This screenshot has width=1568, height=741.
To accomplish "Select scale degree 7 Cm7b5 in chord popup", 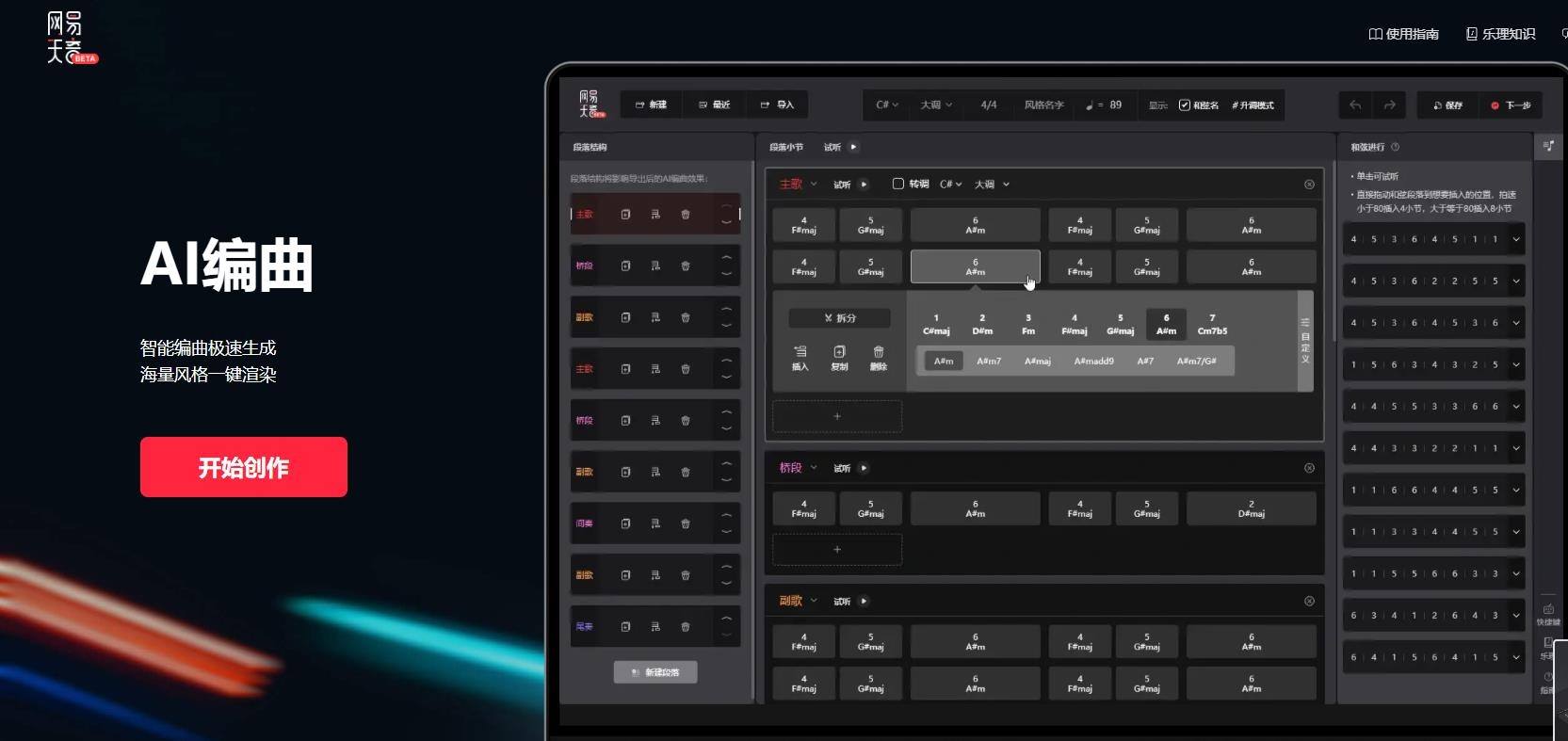I will [1212, 324].
